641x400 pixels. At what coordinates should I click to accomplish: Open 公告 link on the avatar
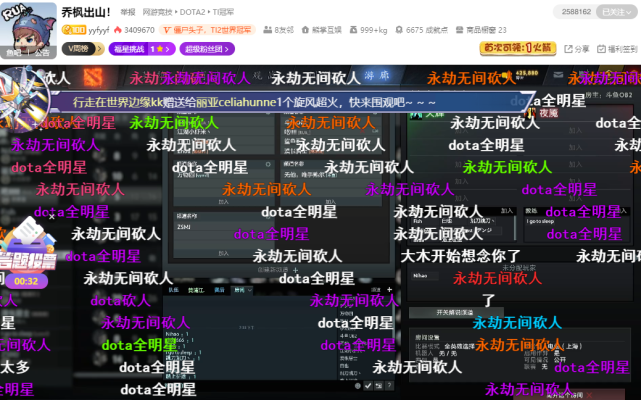tap(42, 53)
